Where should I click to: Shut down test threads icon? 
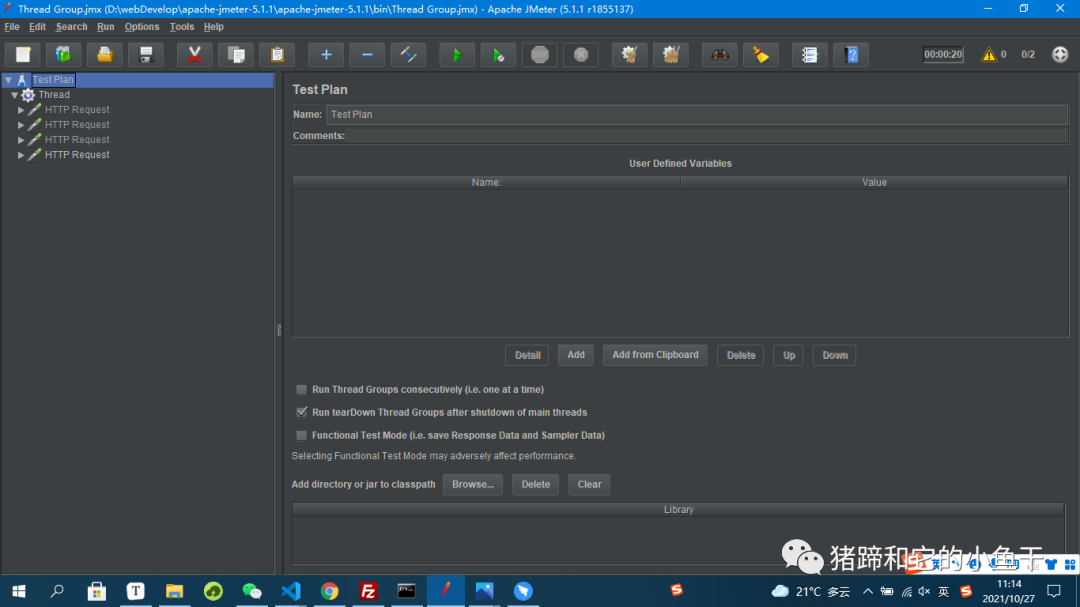tap(581, 54)
